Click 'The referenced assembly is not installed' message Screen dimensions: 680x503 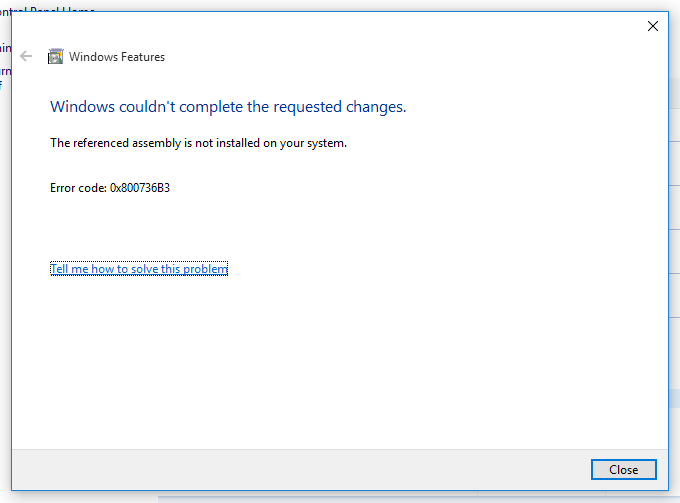pyautogui.click(x=198, y=143)
